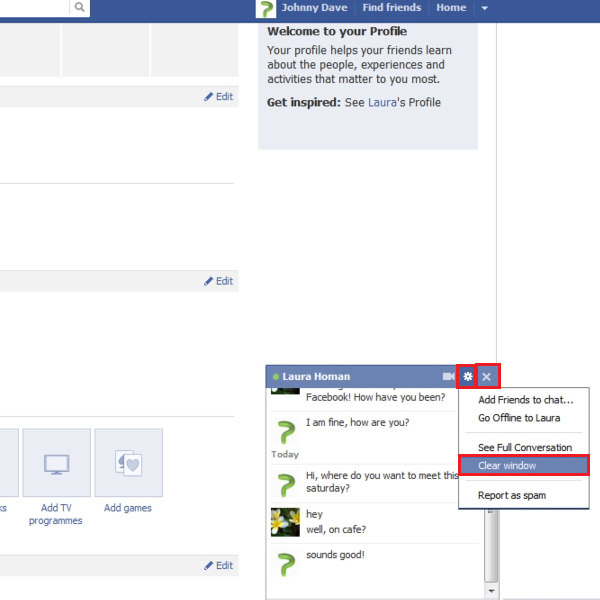Open chat options gear icon
Screen dimensions: 600x600
pyautogui.click(x=467, y=377)
